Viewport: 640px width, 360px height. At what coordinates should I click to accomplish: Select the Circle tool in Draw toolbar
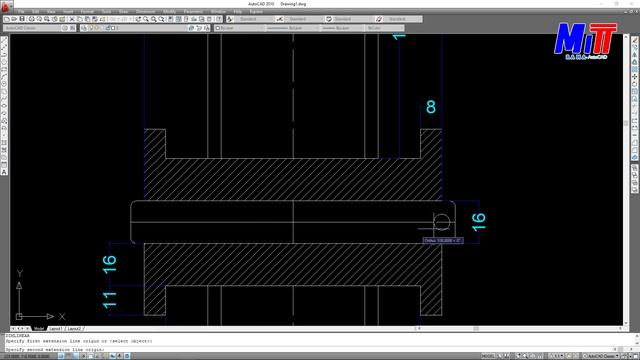click(4, 84)
